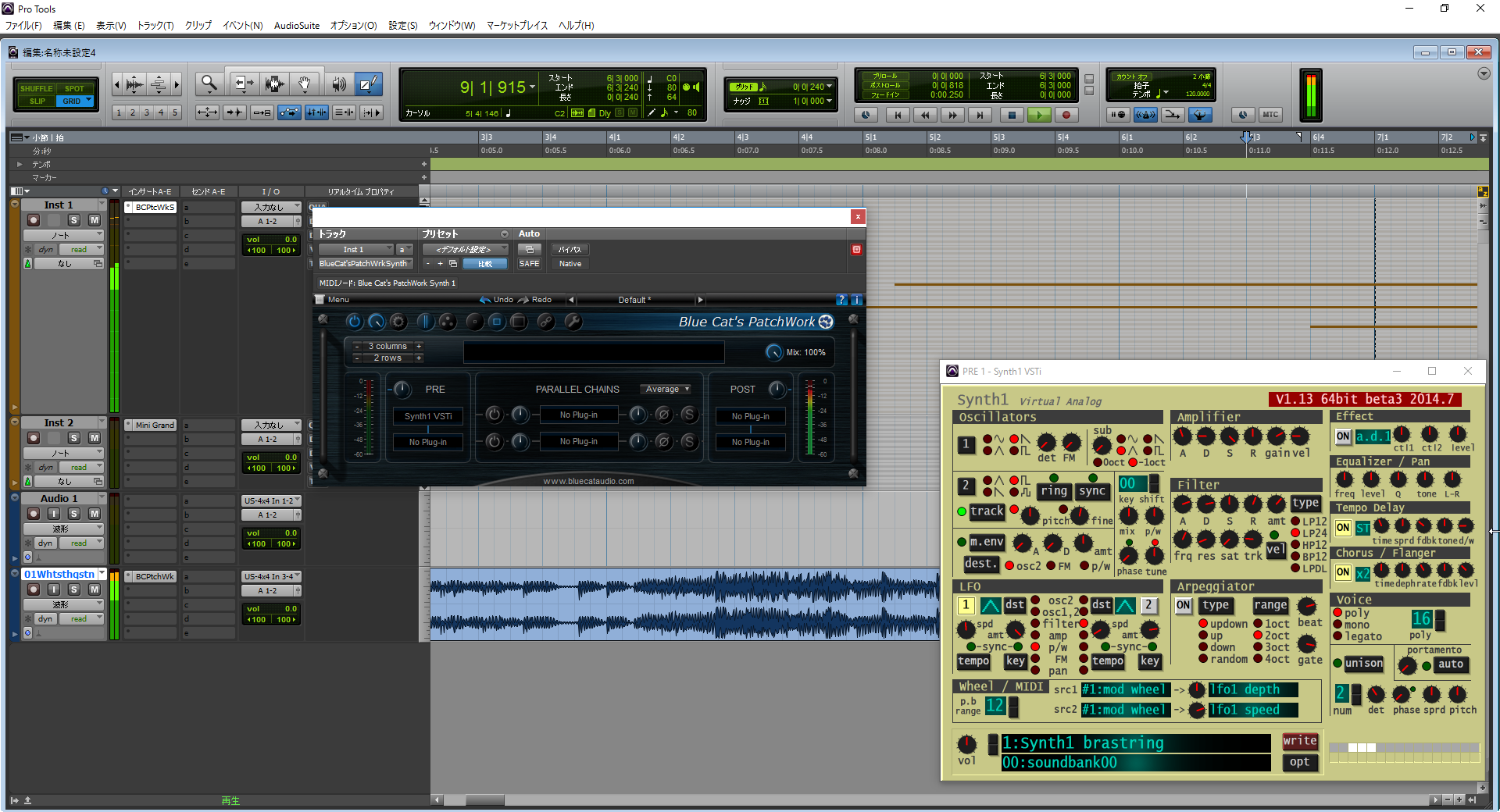The height and width of the screenshot is (812, 1500).
Task: Solo the second parallel chain
Action: click(689, 442)
